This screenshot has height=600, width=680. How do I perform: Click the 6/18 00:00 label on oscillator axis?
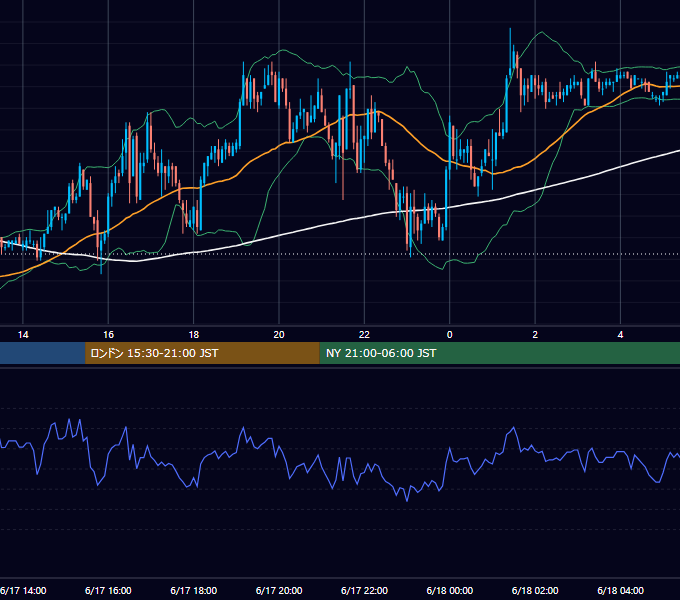450,590
